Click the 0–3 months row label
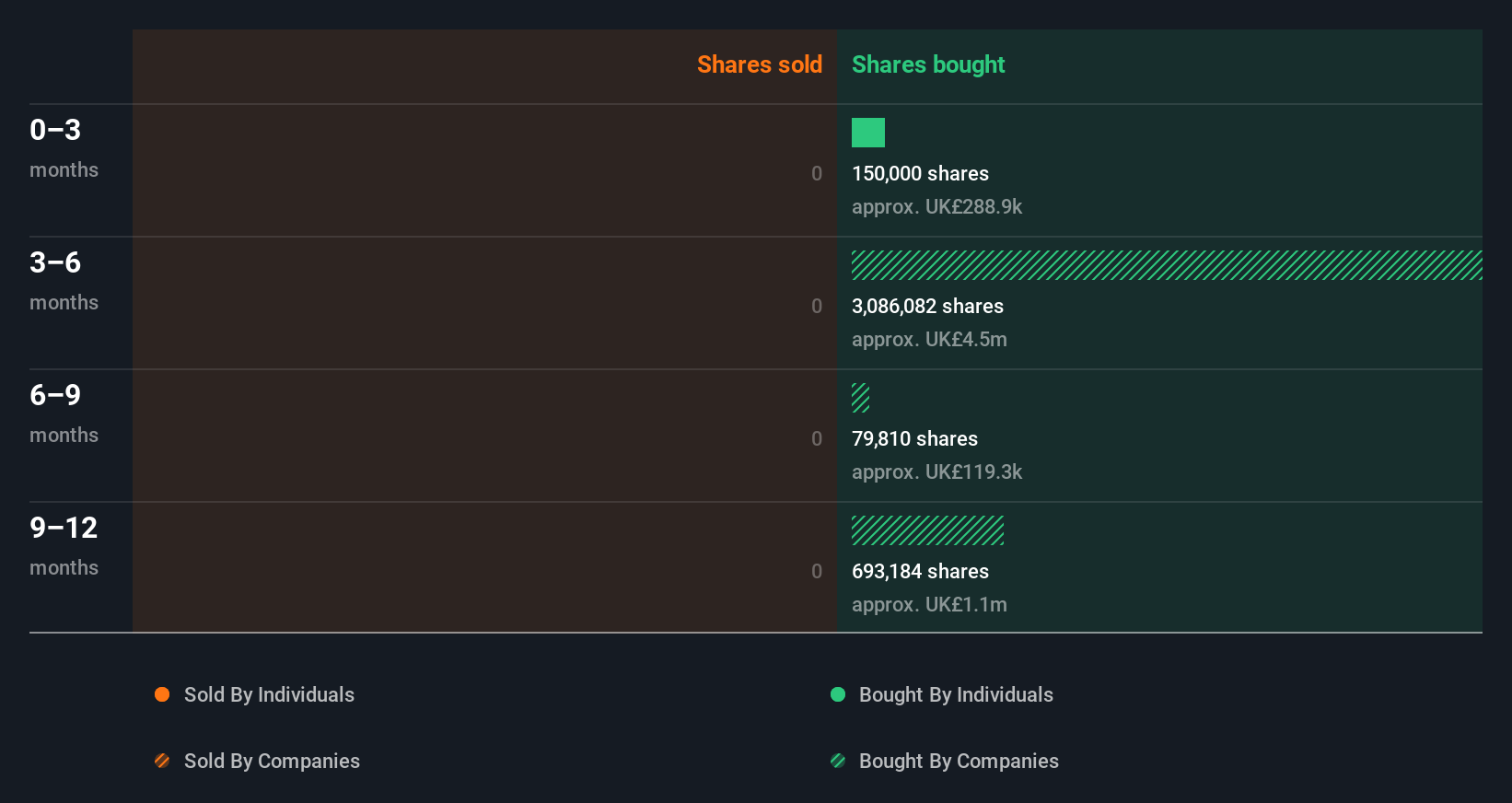1512x803 pixels. point(64,148)
